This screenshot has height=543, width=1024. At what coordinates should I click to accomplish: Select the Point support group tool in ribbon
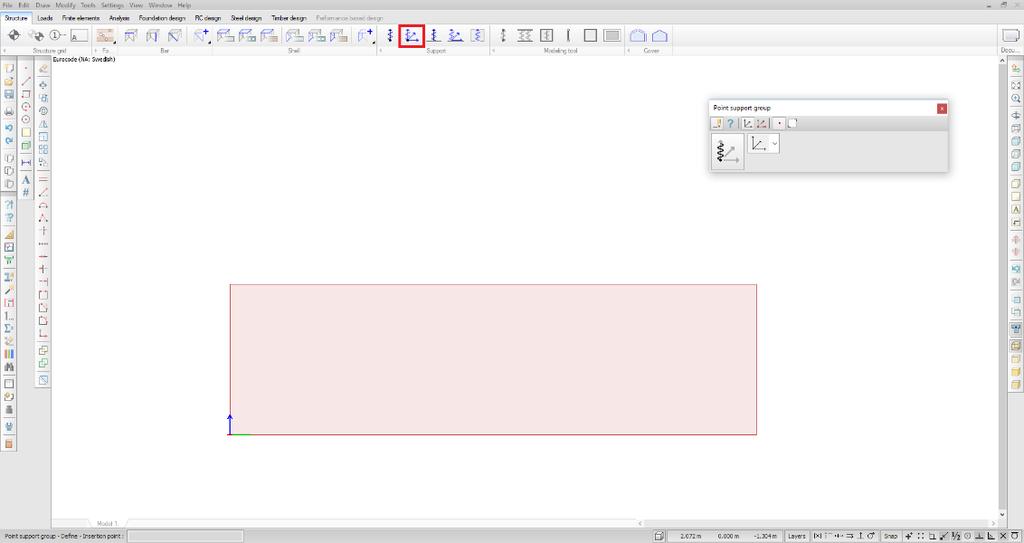411,35
